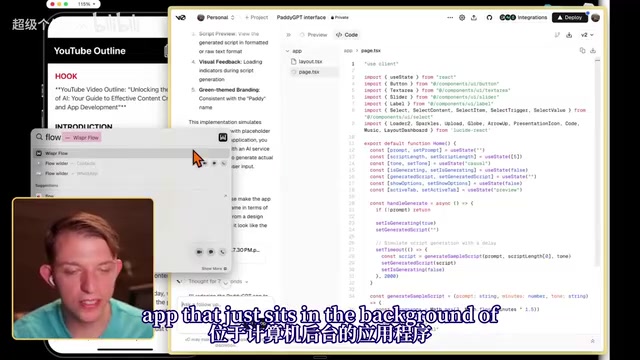Click the app breadcrumb above the code
This screenshot has height=360, width=640.
pyautogui.click(x=348, y=51)
